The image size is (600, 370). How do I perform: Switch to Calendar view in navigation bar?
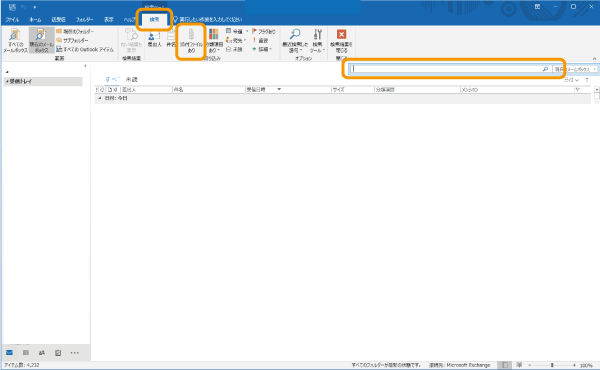point(26,352)
